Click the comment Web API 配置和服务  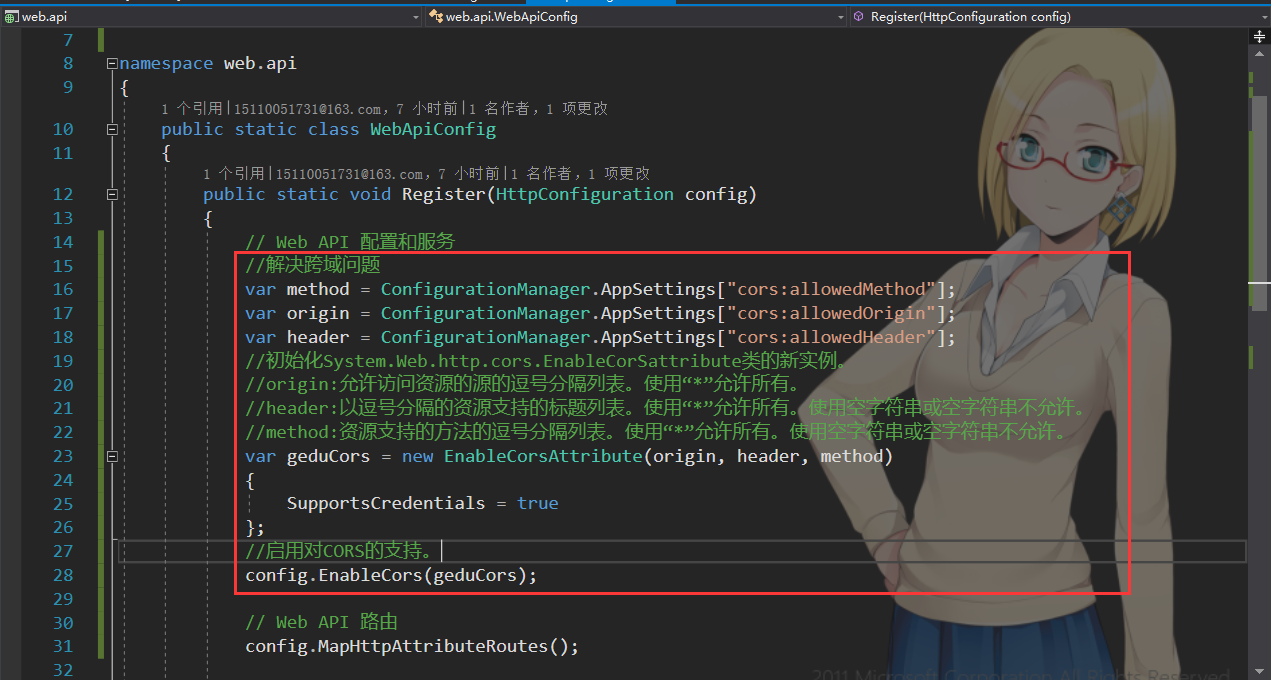click(350, 241)
